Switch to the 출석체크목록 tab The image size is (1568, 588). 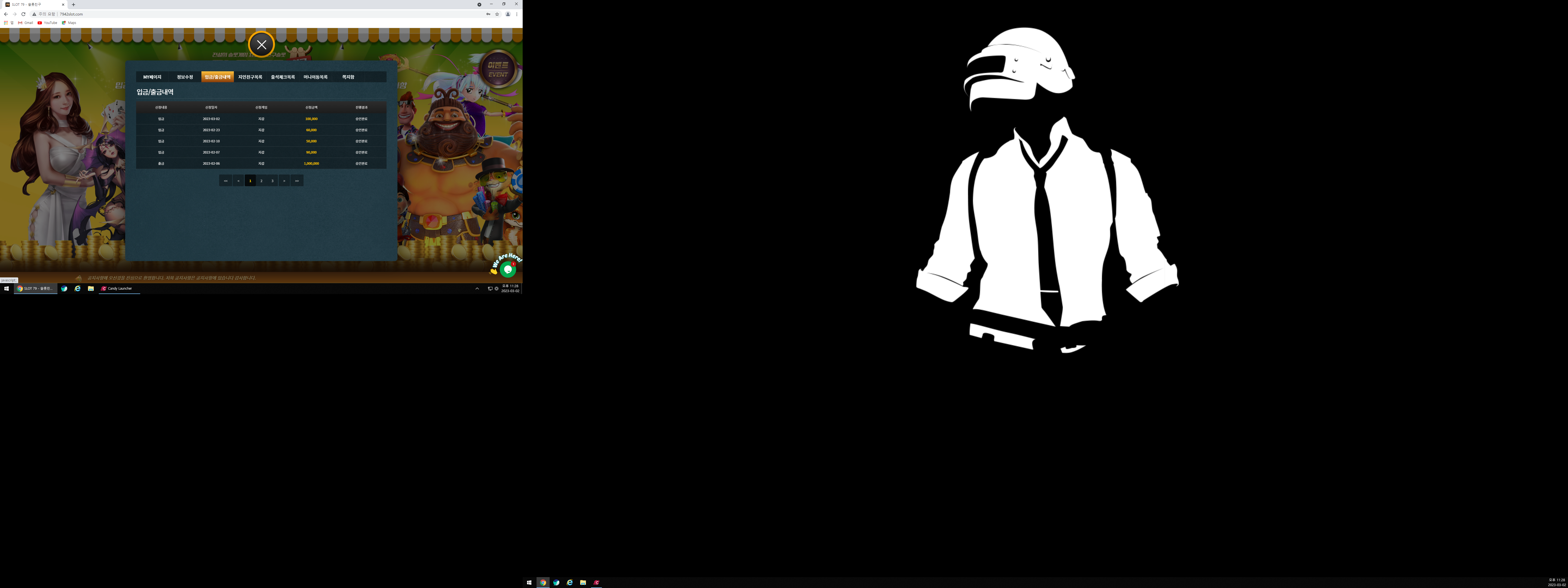click(x=283, y=77)
